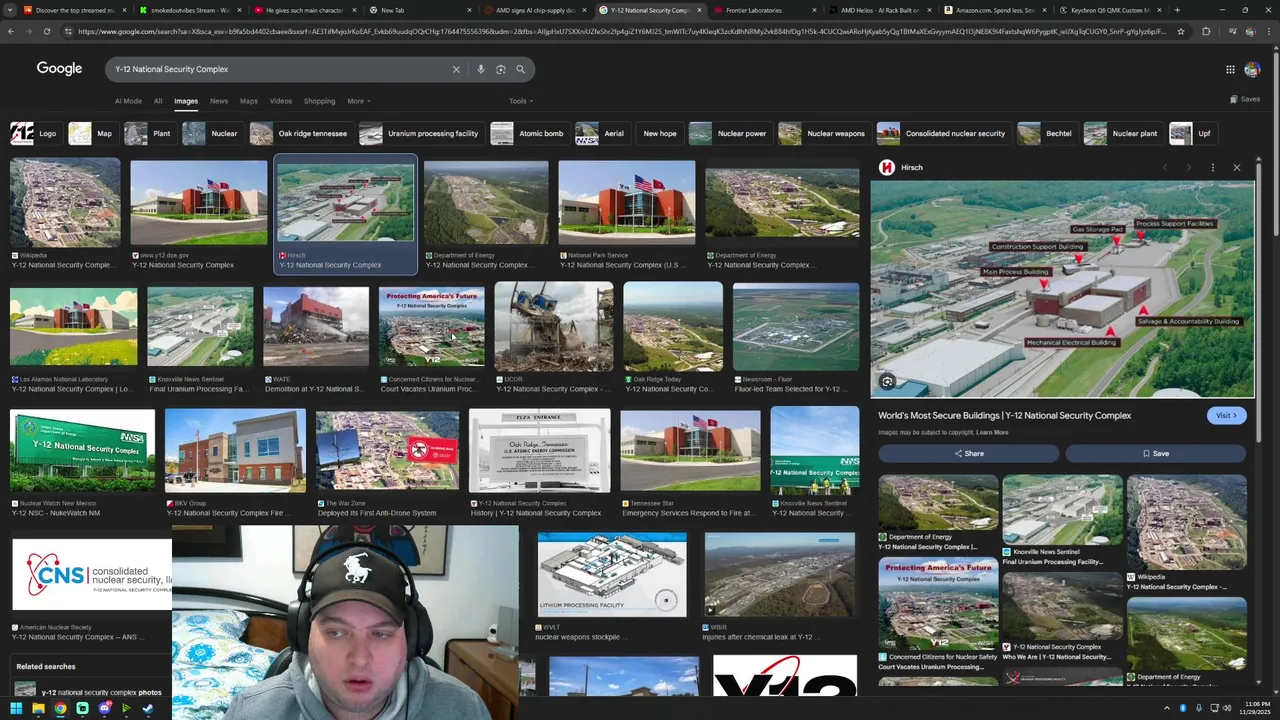
Task: Open the Google account avatar
Action: tap(1252, 69)
